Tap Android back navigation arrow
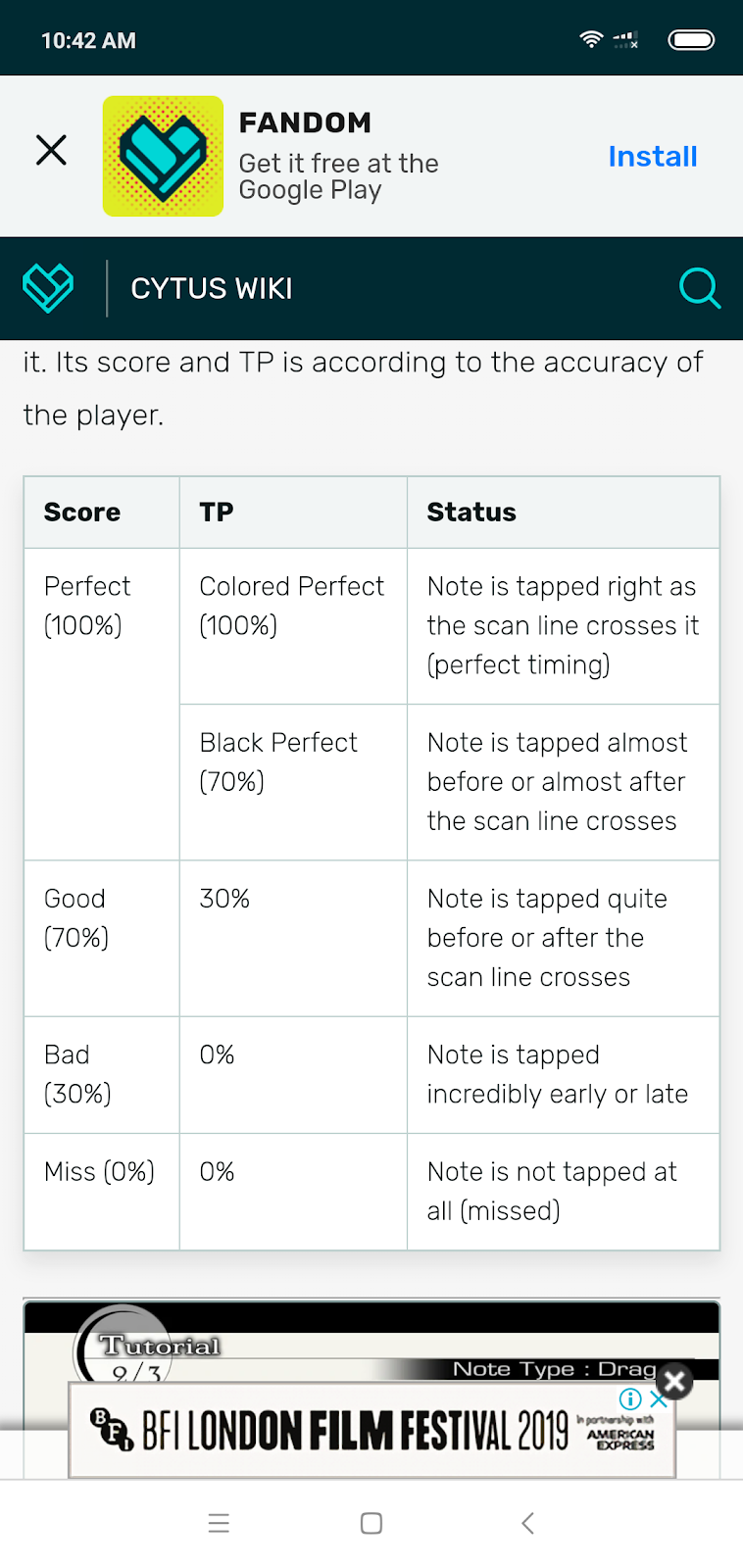 527,1523
